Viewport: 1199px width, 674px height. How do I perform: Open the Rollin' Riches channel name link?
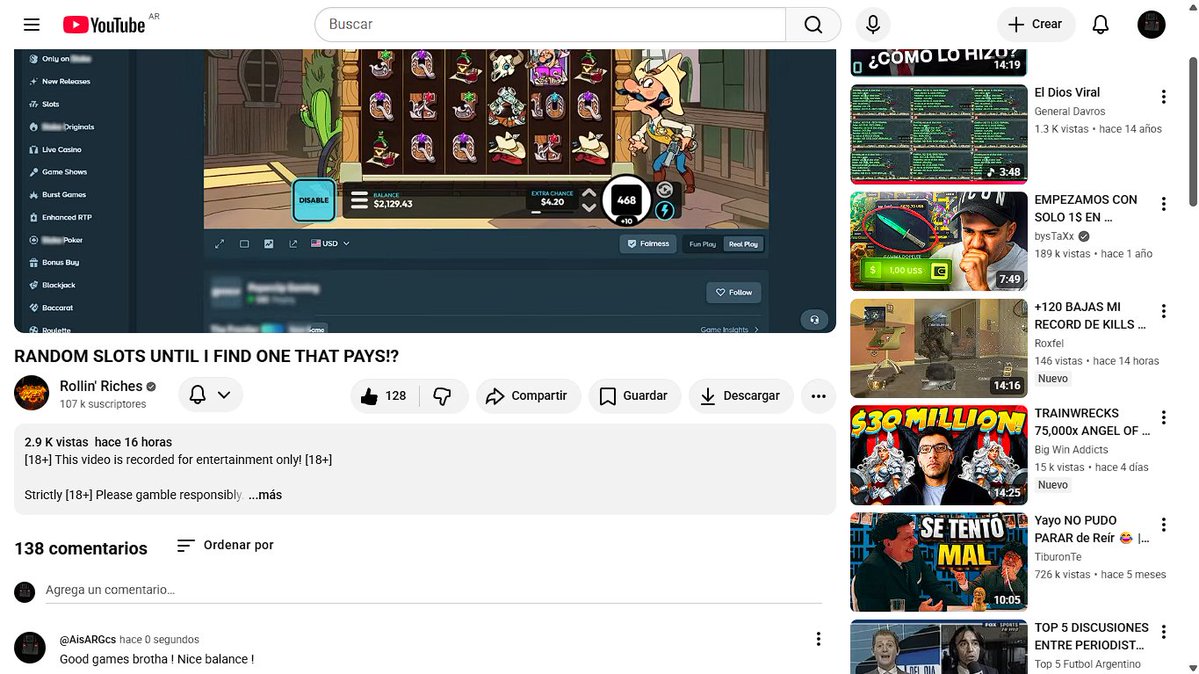point(101,386)
